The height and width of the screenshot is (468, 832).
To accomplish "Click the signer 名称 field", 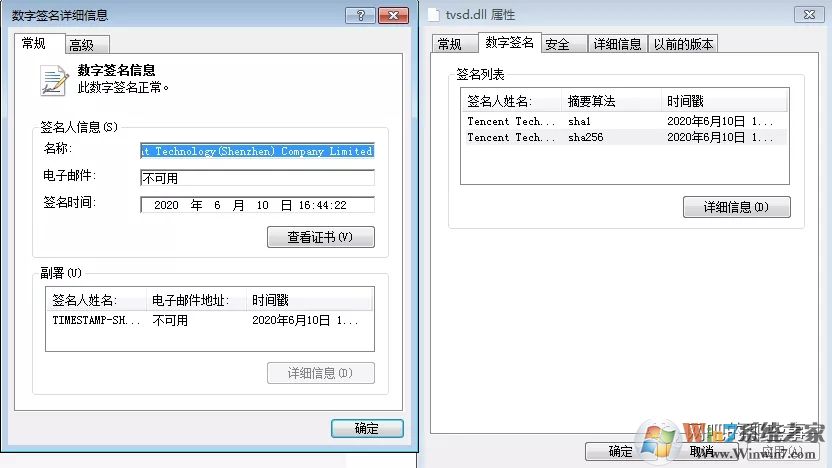I will coord(257,151).
